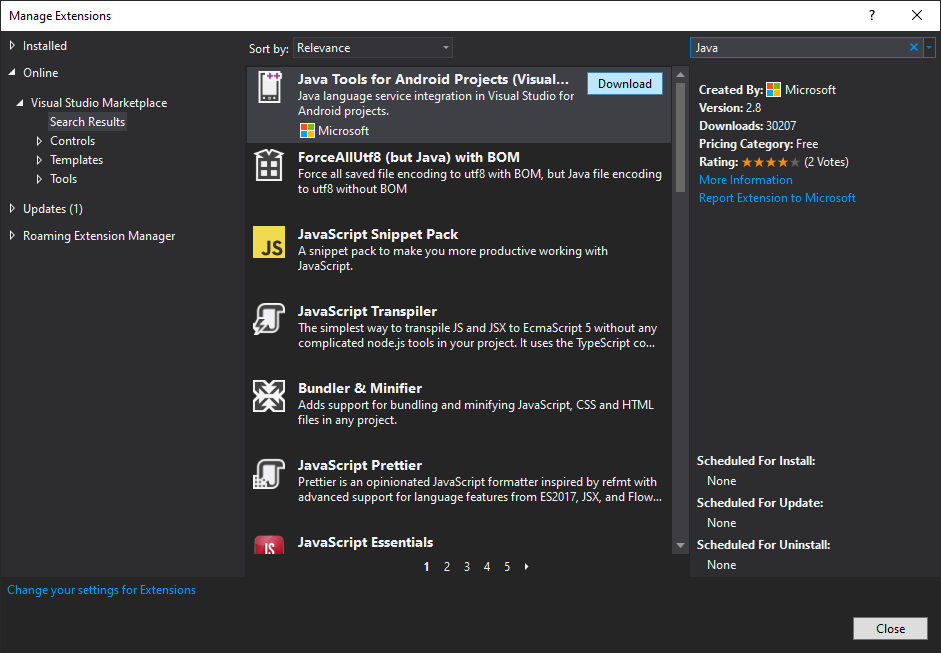Open the More Information link
Viewport: 941px width, 653px height.
pos(745,180)
